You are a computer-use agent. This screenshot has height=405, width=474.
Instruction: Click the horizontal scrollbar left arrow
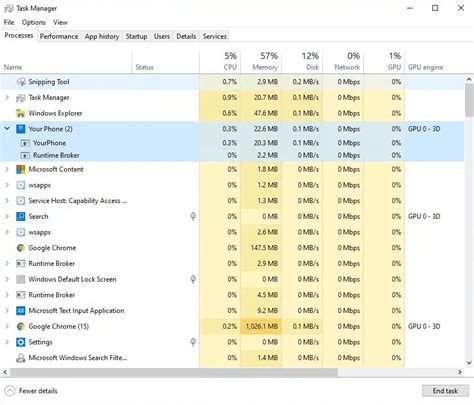pyautogui.click(x=5, y=372)
